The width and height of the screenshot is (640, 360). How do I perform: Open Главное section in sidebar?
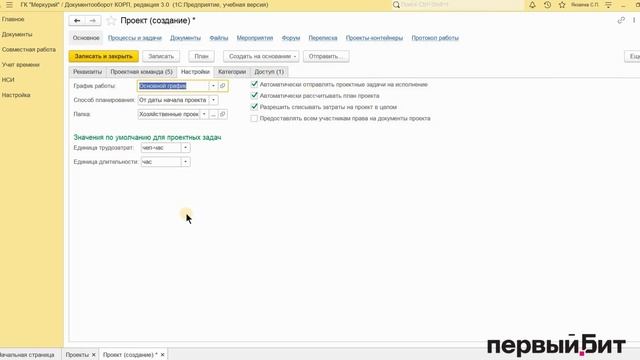click(13, 19)
